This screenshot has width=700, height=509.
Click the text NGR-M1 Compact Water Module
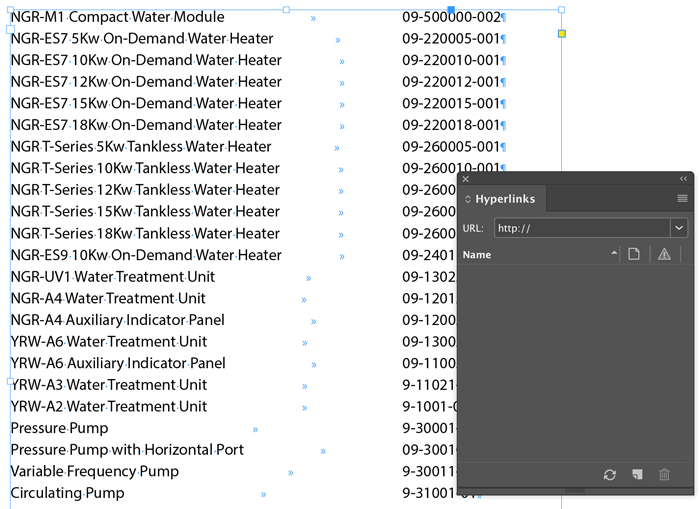point(118,17)
